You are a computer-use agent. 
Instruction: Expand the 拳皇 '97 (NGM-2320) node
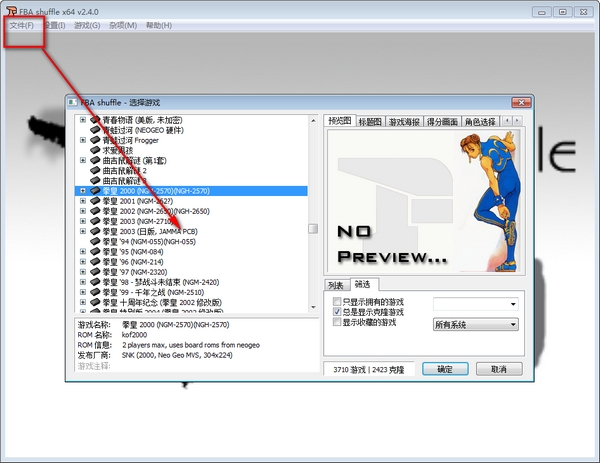83,272
